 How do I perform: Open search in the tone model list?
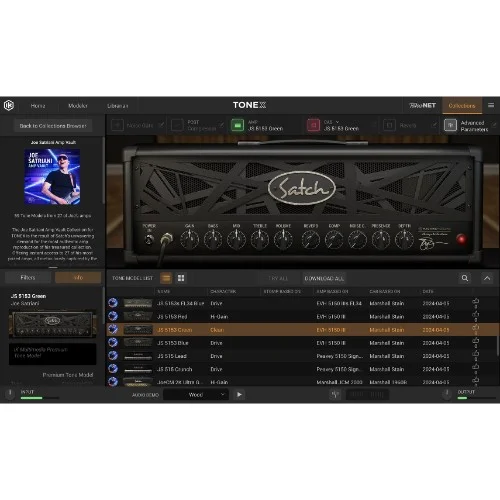point(465,278)
